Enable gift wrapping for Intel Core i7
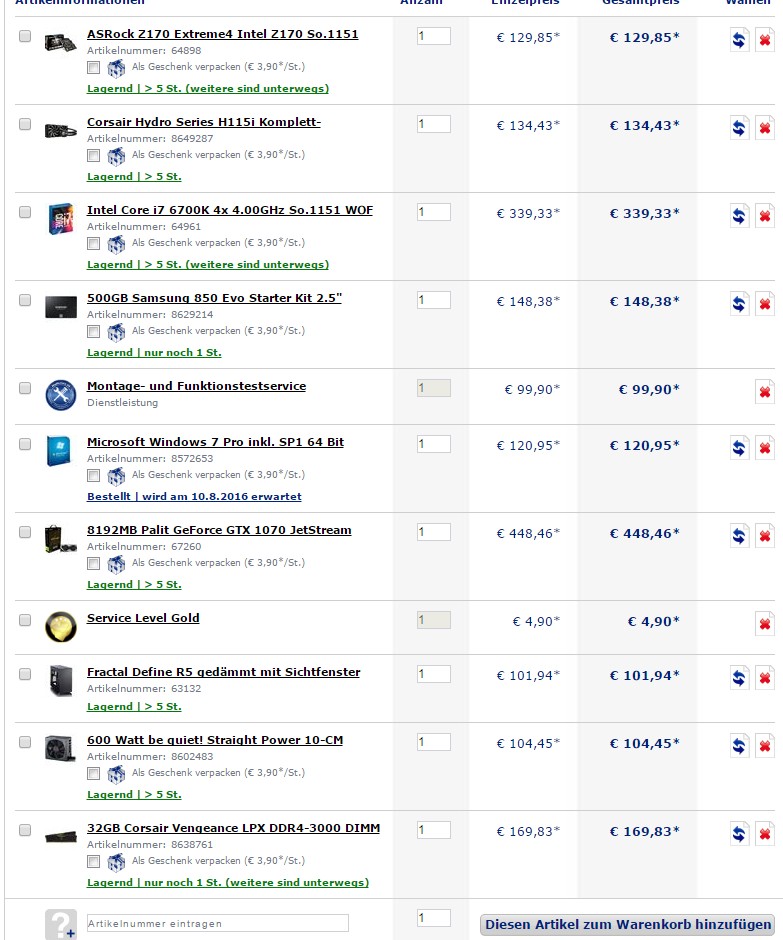Viewport: 783px width, 940px height. click(93, 244)
